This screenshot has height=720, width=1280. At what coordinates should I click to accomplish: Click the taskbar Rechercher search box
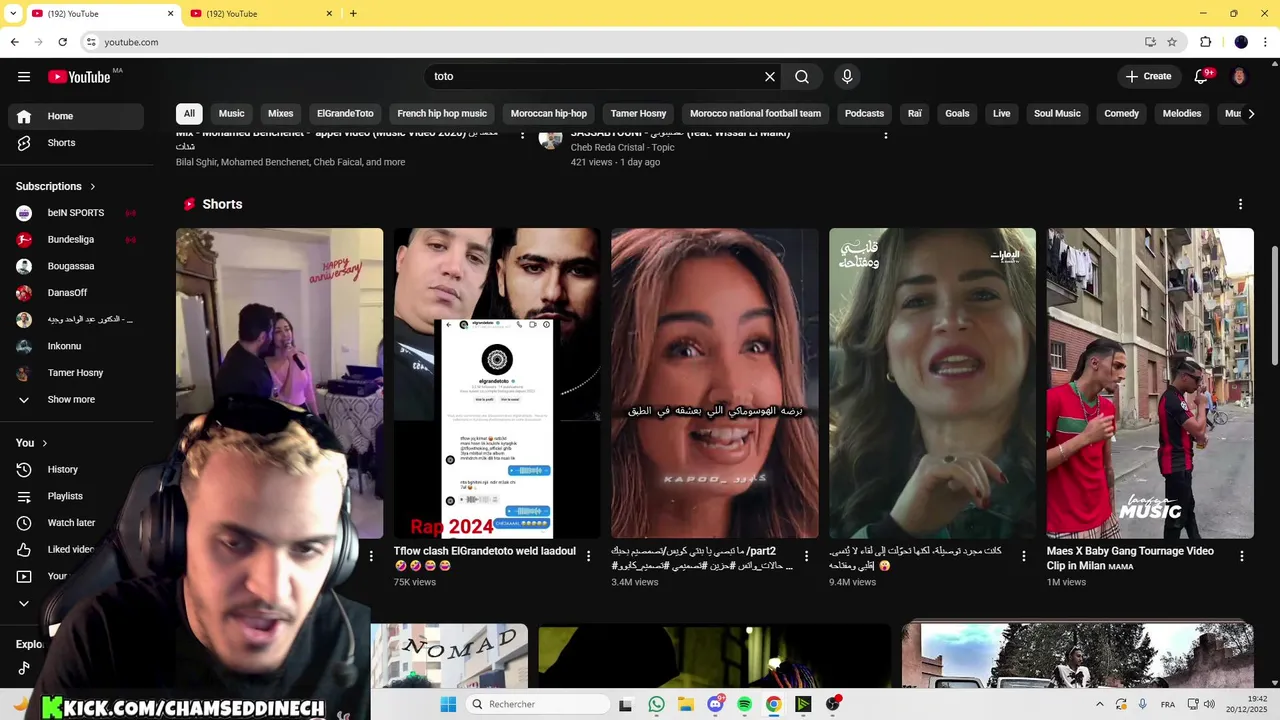[538, 704]
